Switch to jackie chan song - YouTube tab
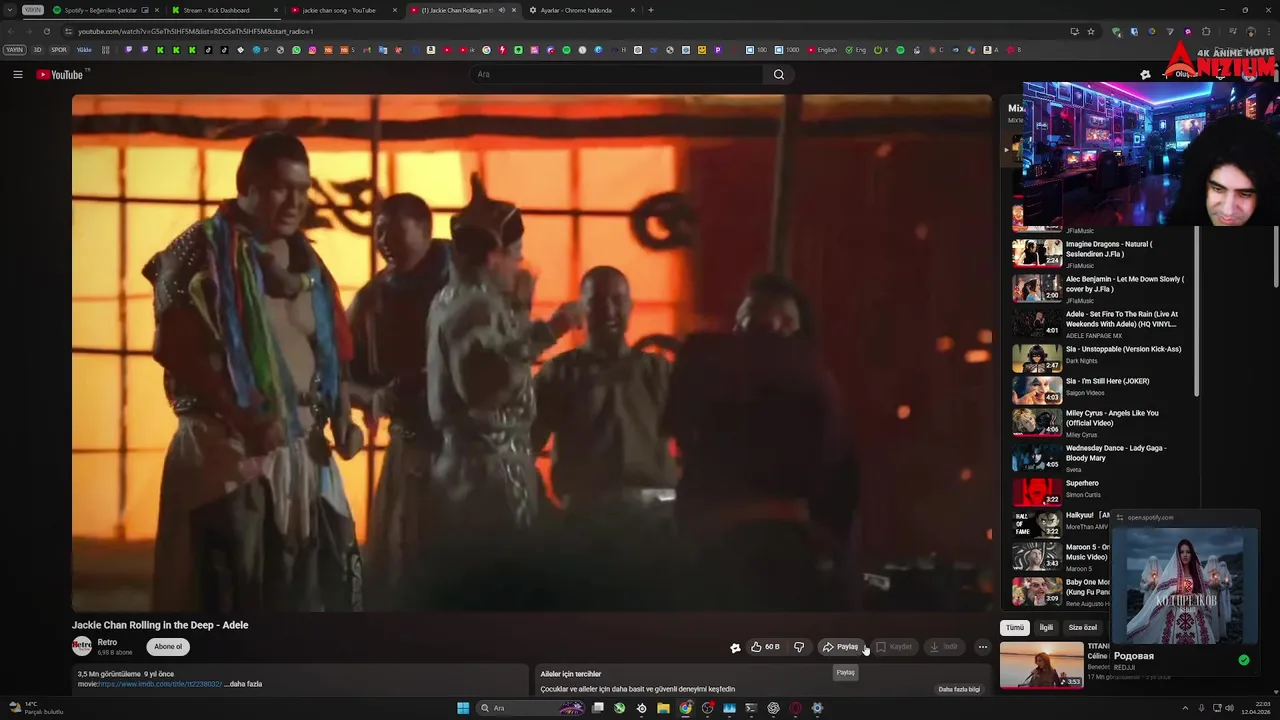Image resolution: width=1280 pixels, height=720 pixels. click(x=342, y=10)
